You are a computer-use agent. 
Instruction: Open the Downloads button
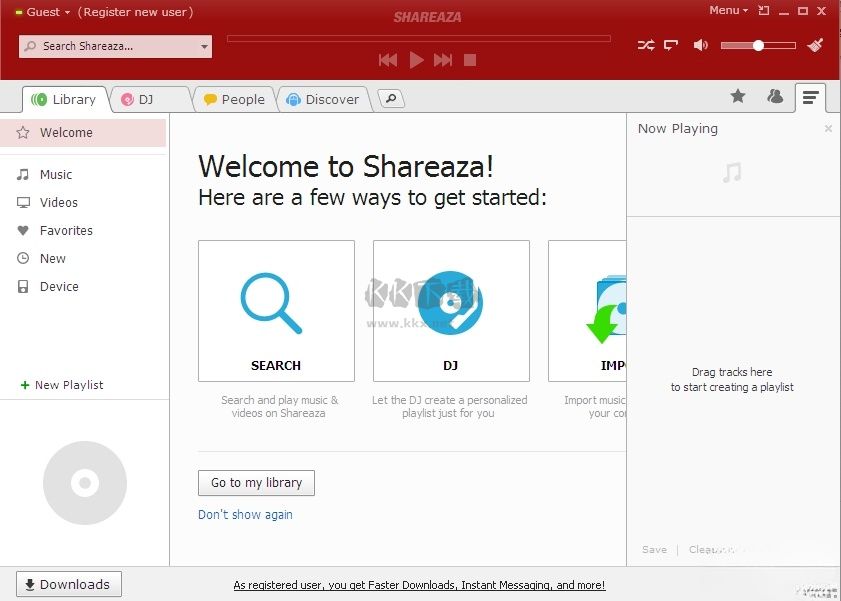69,584
